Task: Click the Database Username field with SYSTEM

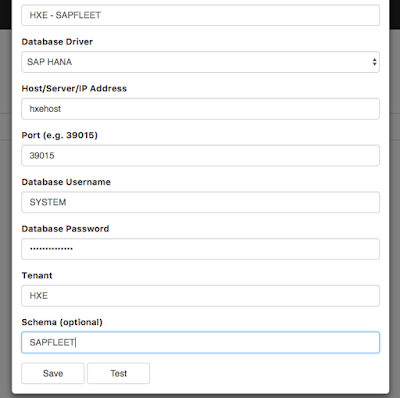Action: point(200,202)
